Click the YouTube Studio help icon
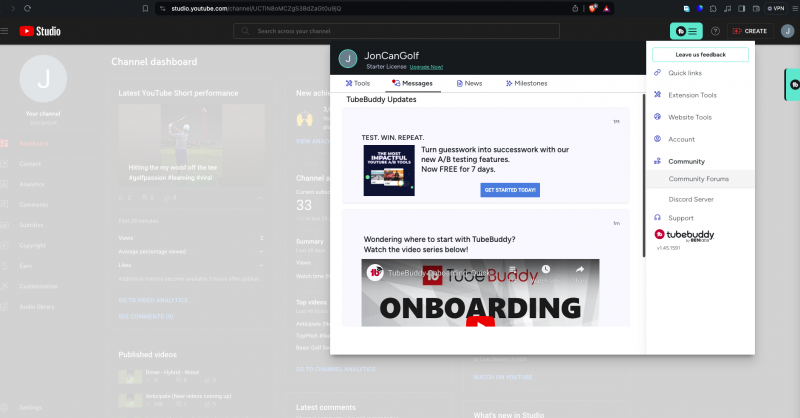The width and height of the screenshot is (800, 418). 715,31
